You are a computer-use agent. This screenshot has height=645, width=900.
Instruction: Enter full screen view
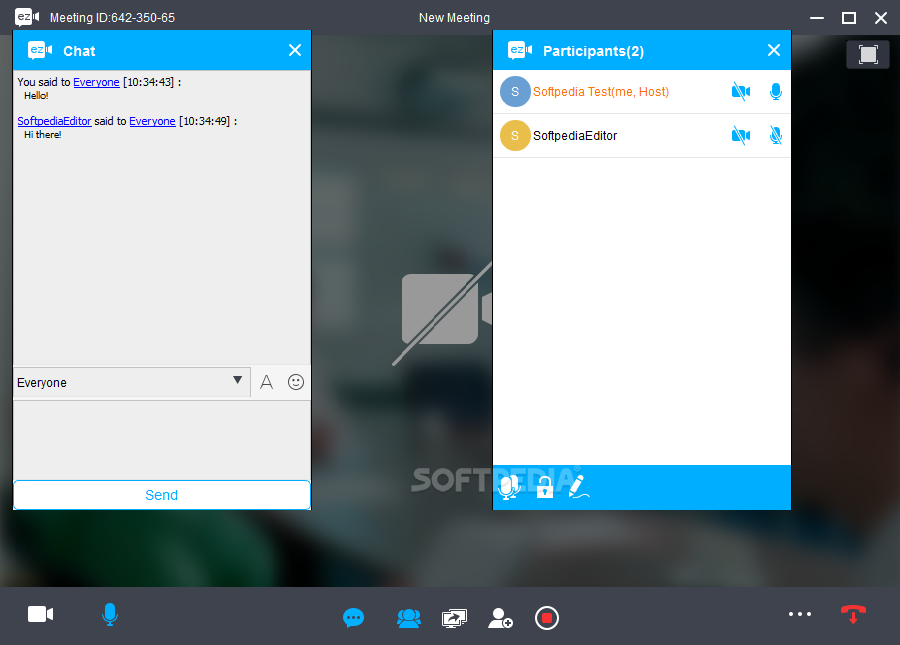pos(868,55)
